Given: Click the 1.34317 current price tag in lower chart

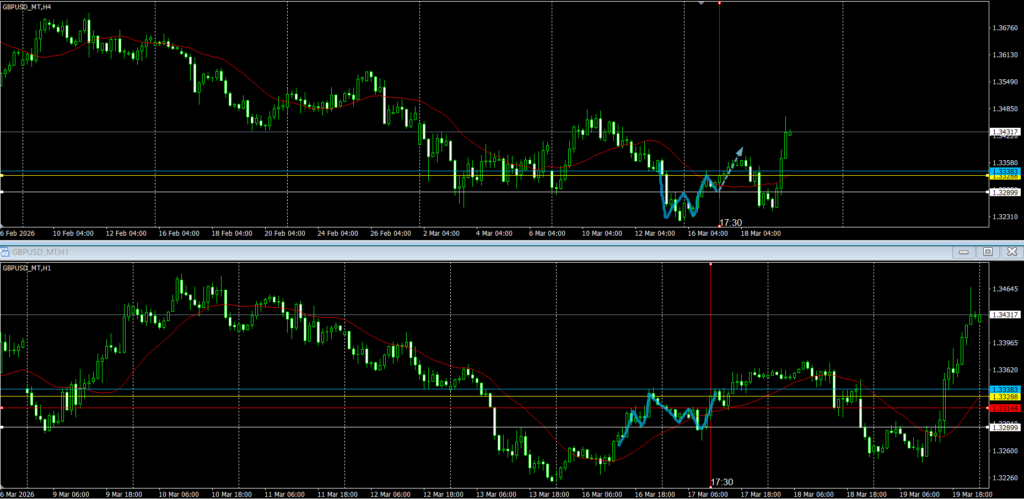Looking at the screenshot, I should (1003, 315).
